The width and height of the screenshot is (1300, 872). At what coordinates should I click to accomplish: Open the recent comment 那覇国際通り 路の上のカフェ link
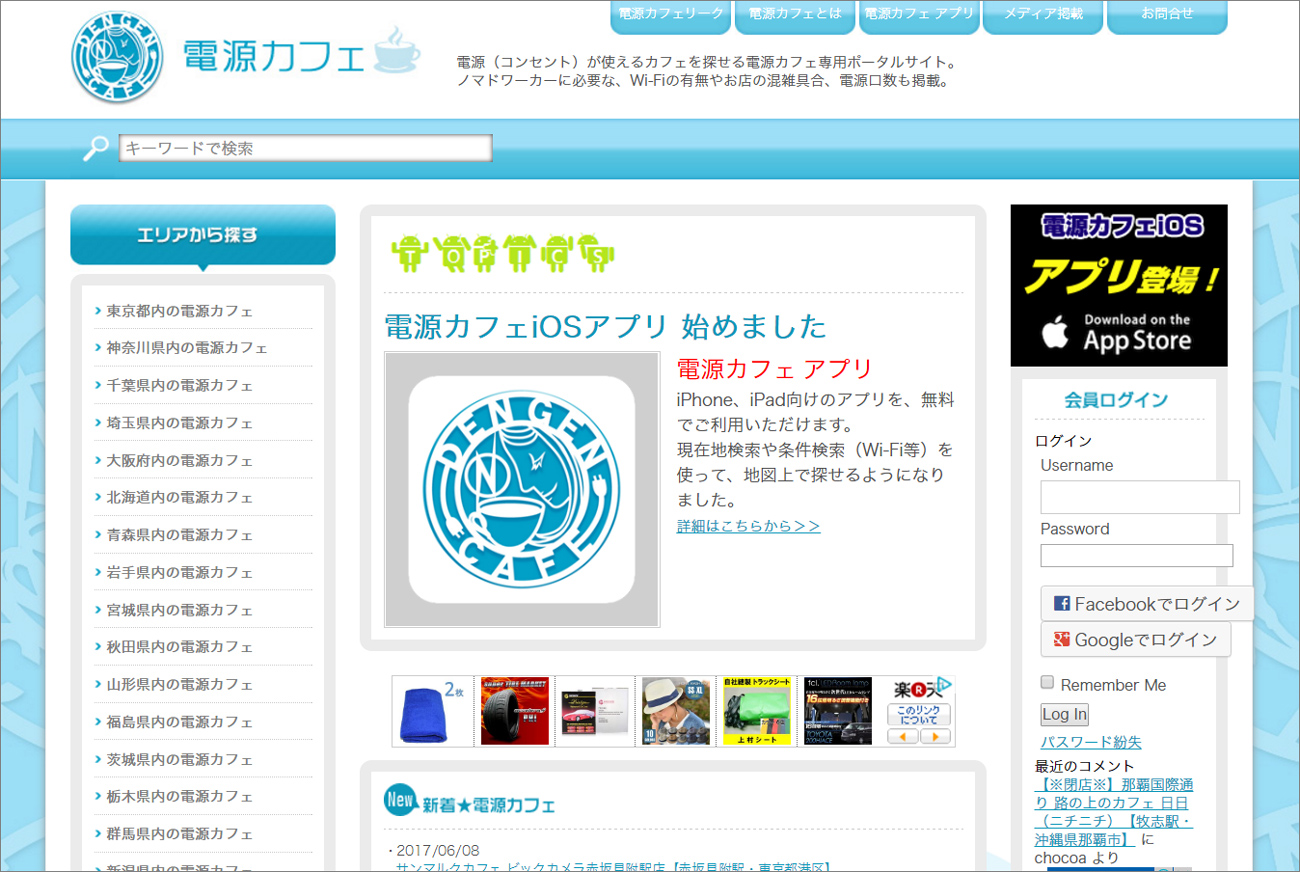[x=1114, y=812]
